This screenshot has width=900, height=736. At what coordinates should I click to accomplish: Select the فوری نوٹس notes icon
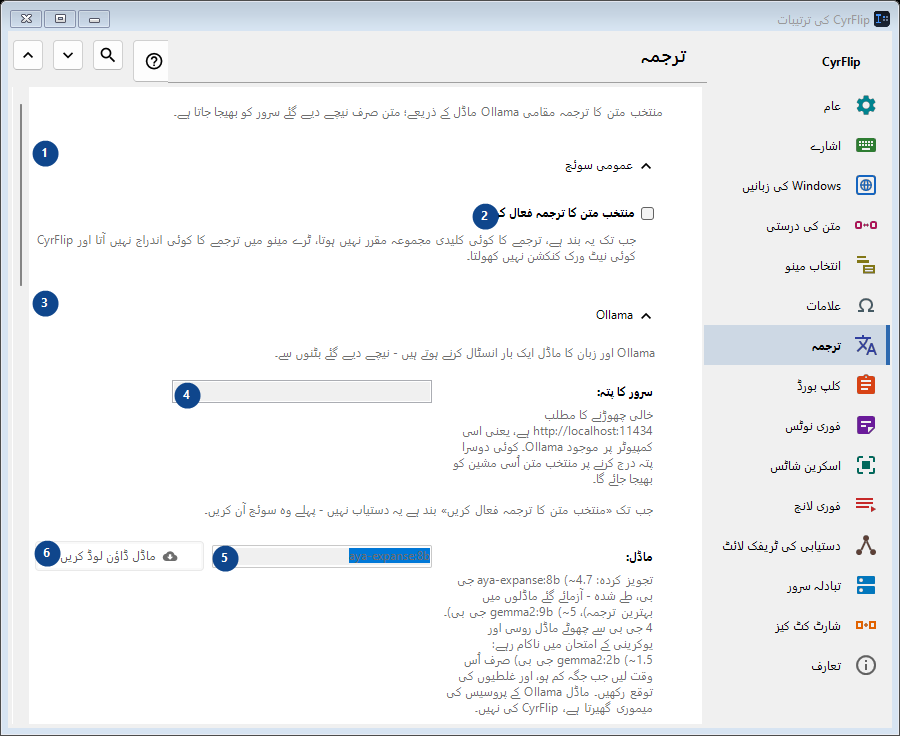[x=866, y=425]
